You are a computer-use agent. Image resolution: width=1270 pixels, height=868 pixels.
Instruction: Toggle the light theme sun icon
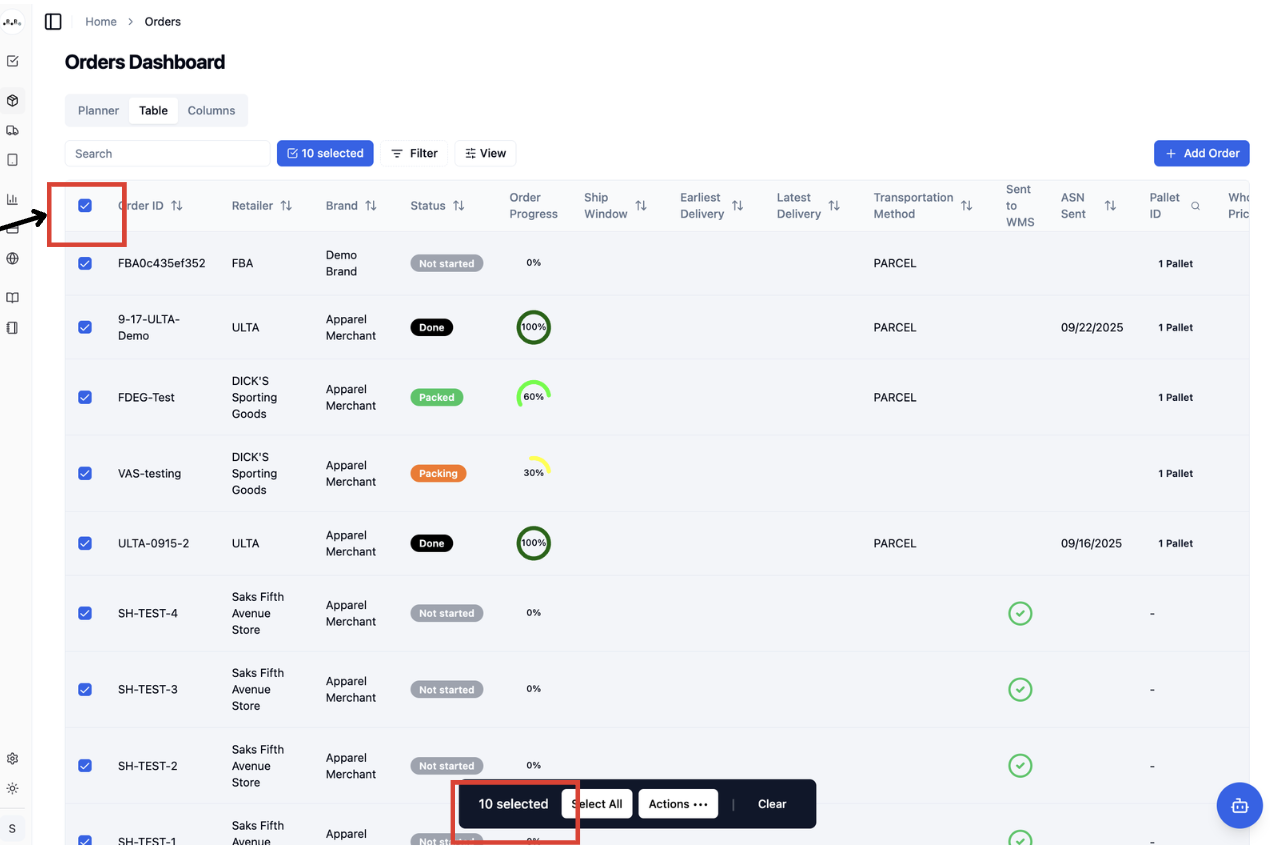[12, 788]
